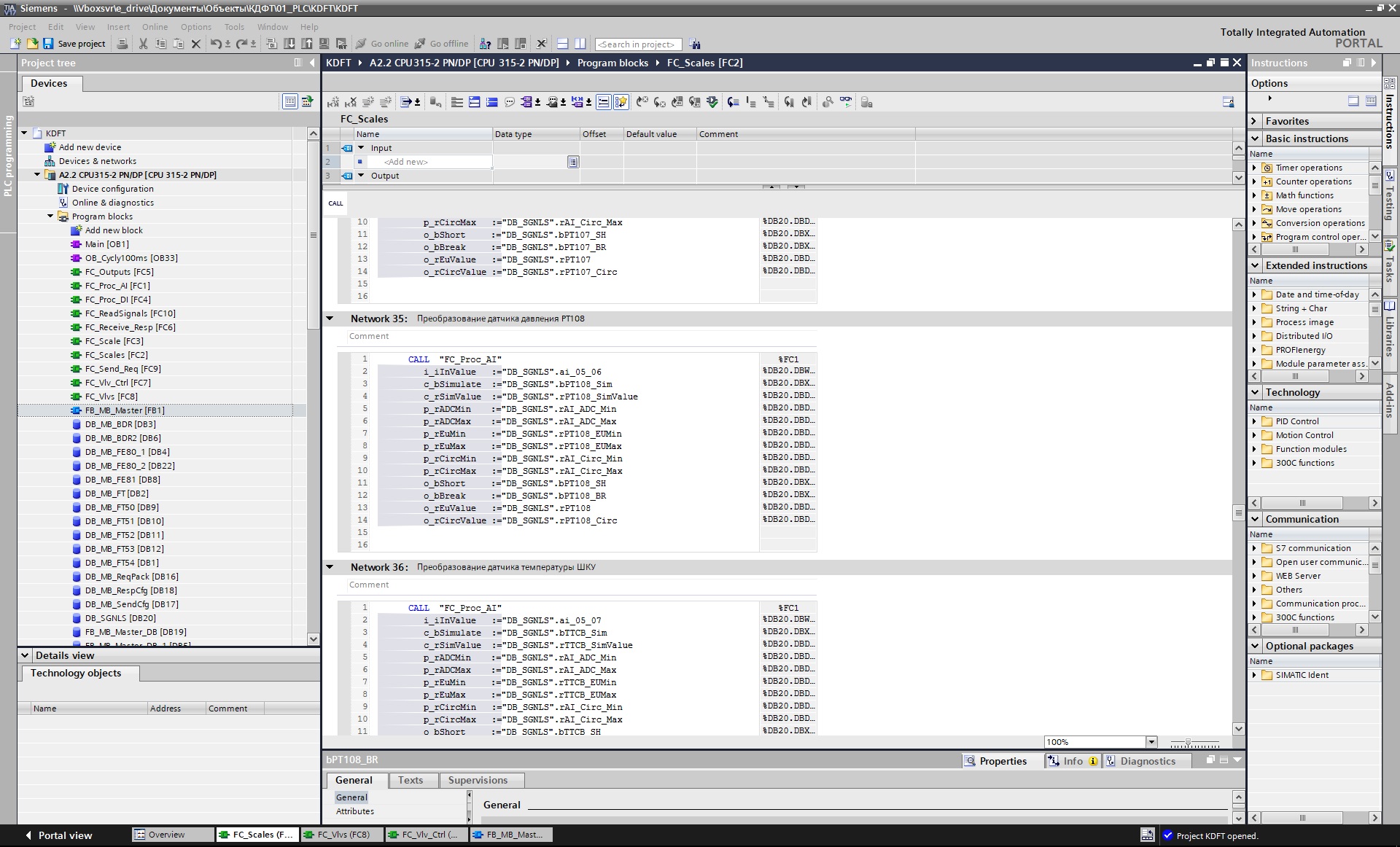This screenshot has height=847, width=1400.
Task: Click the compile check icon in the editor toolbar
Action: (x=712, y=102)
